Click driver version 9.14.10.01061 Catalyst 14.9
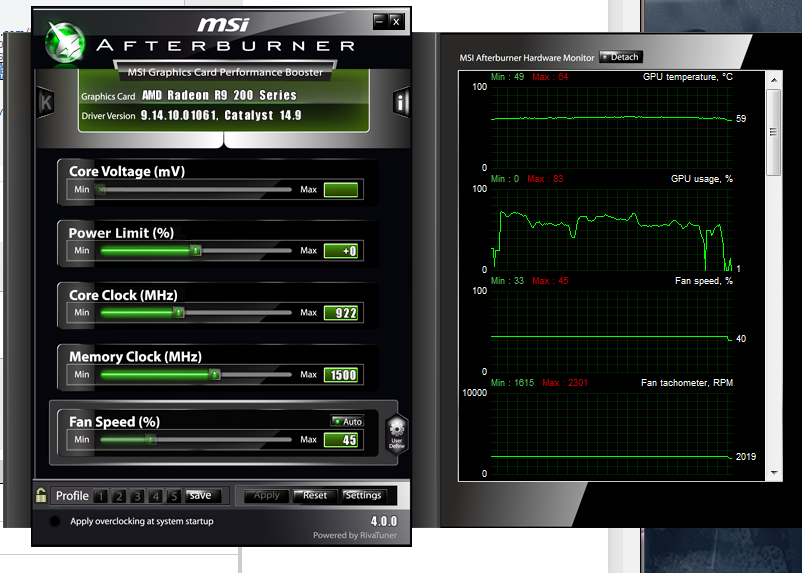 point(221,115)
